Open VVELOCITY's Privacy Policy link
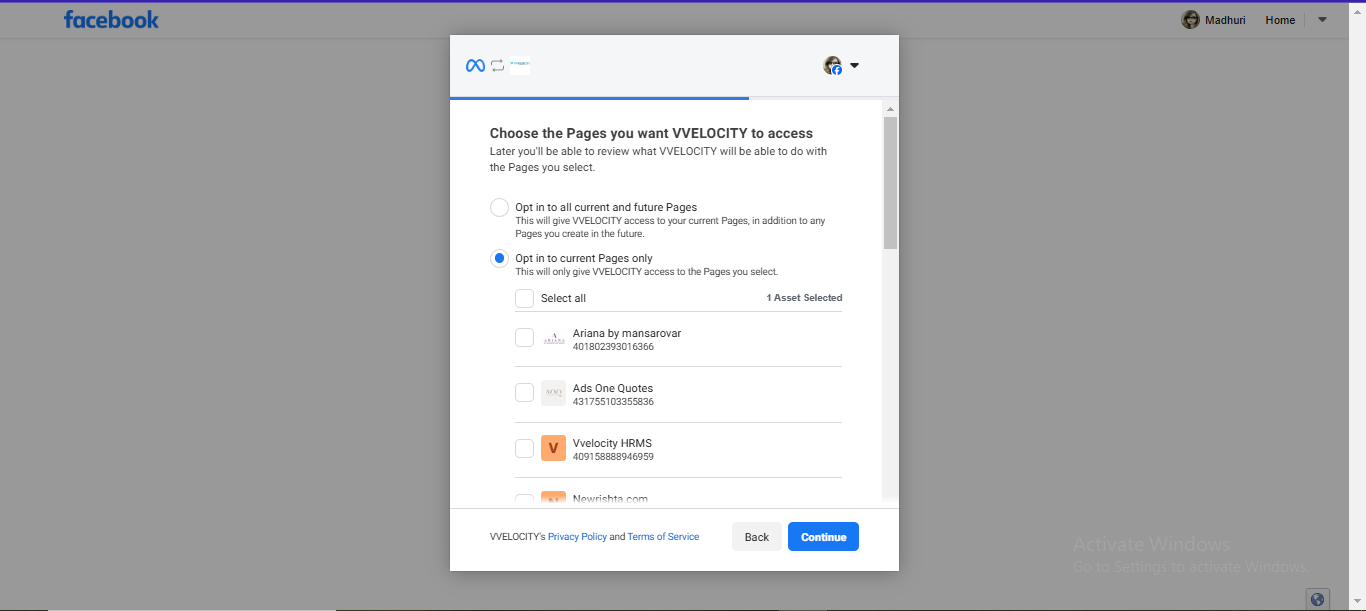Screen dimensions: 1366x611 click(x=577, y=537)
